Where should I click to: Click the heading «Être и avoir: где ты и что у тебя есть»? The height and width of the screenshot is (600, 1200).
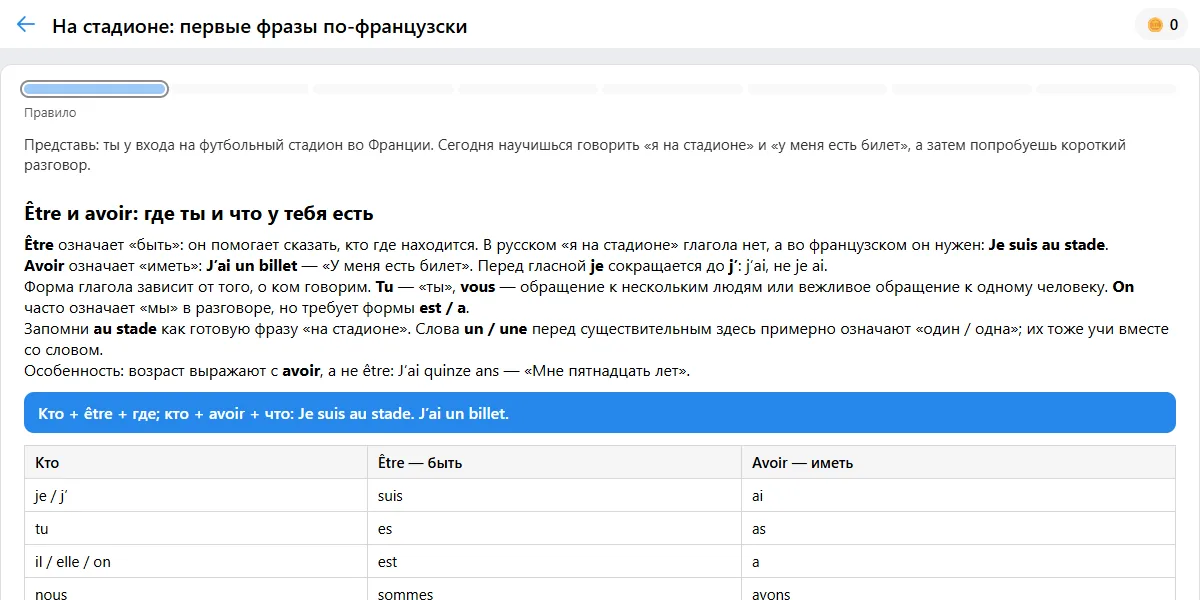pyautogui.click(x=199, y=213)
